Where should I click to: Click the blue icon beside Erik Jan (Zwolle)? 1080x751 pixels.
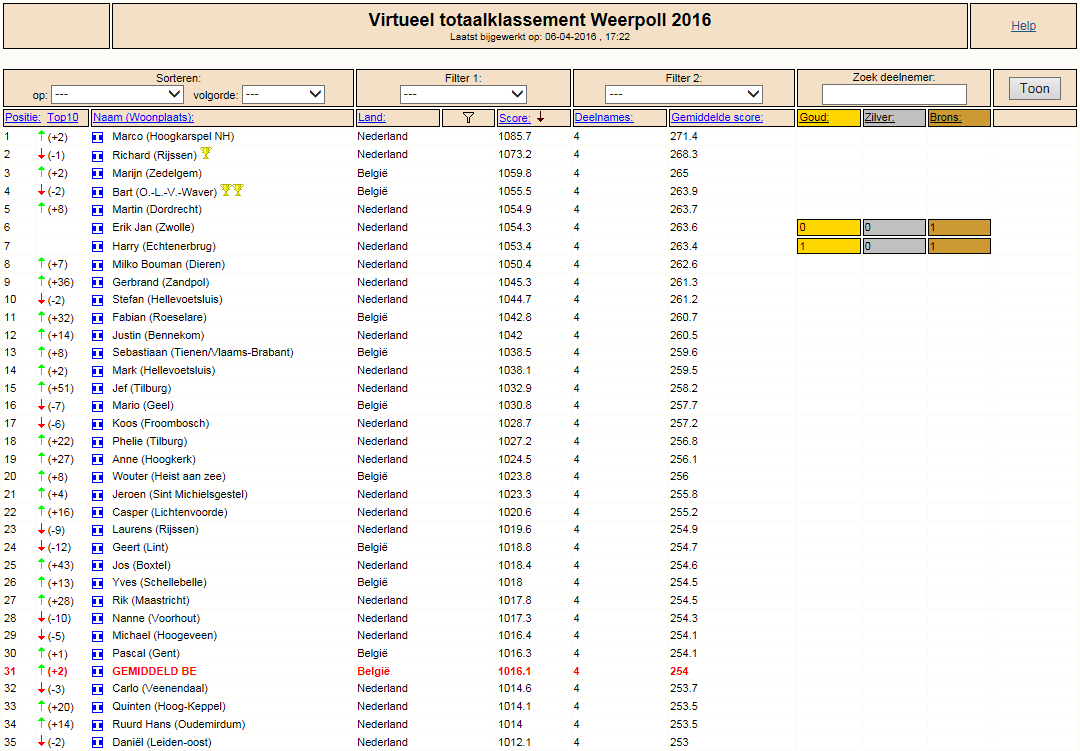coord(98,228)
